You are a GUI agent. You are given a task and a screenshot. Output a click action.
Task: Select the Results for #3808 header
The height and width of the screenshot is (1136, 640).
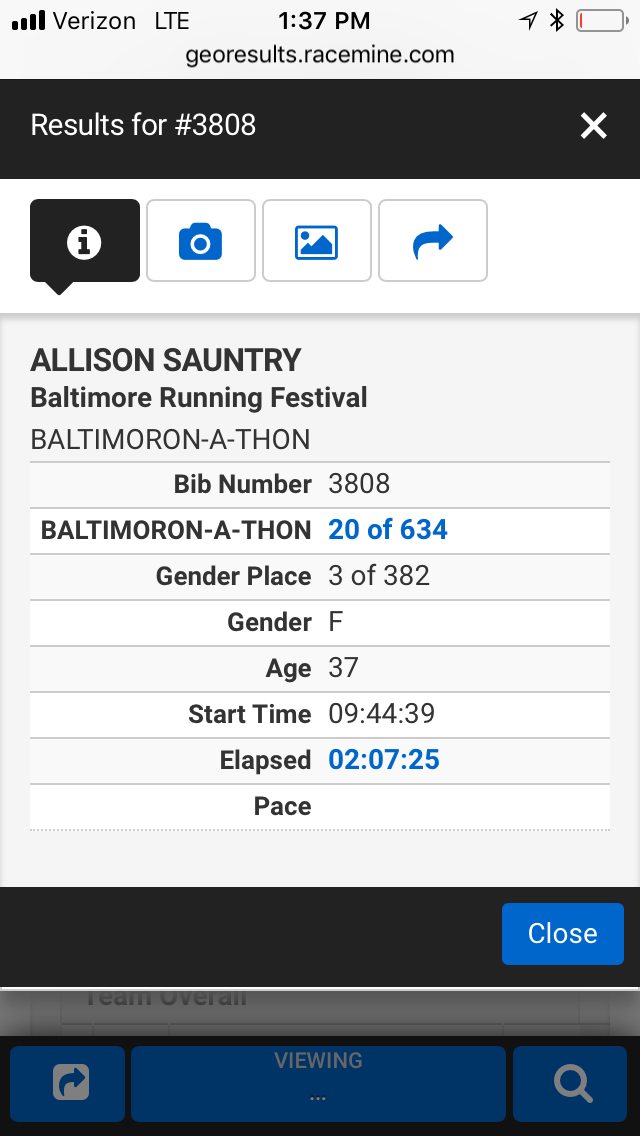point(143,126)
